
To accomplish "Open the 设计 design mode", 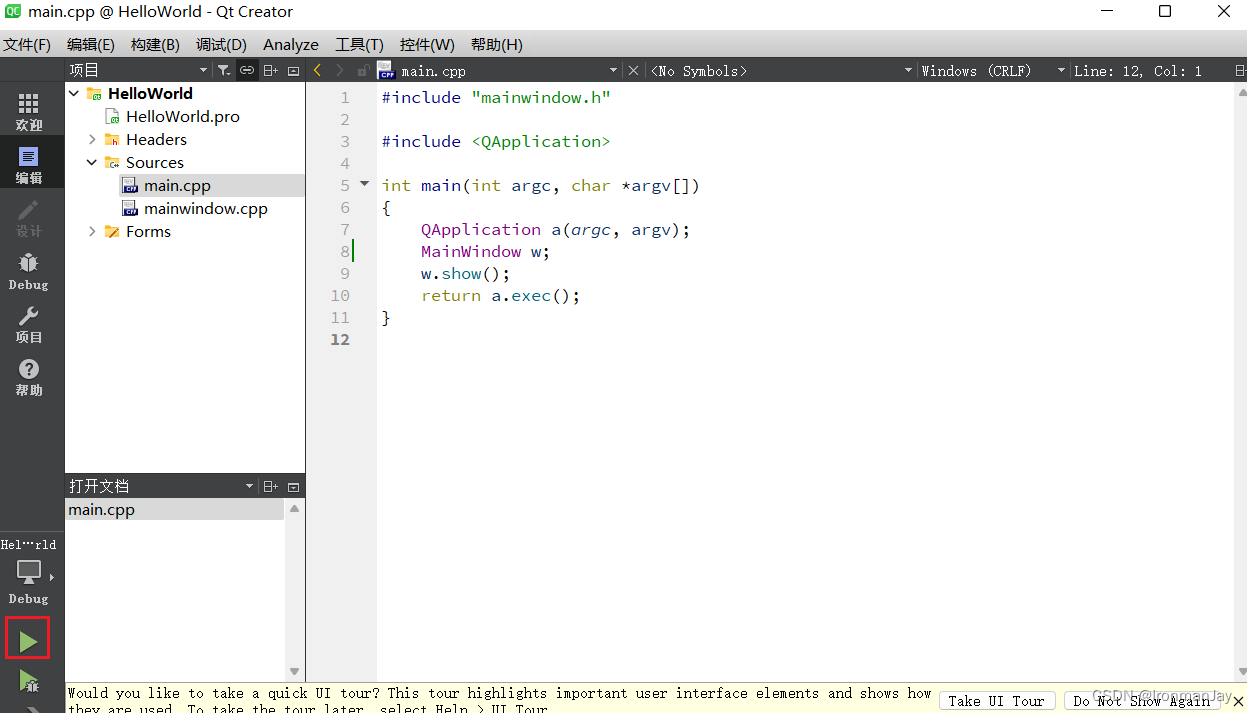I will click(x=29, y=218).
